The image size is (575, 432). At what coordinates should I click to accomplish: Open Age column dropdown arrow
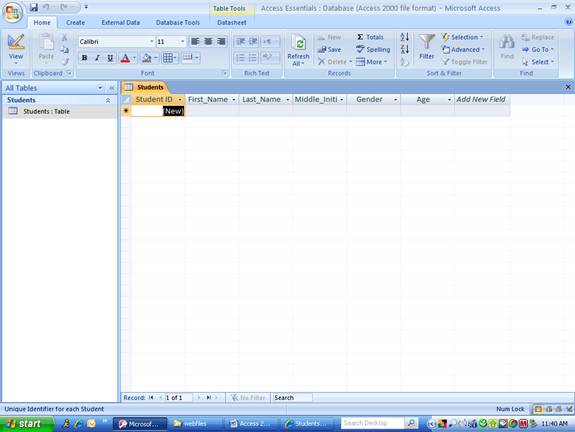click(449, 99)
